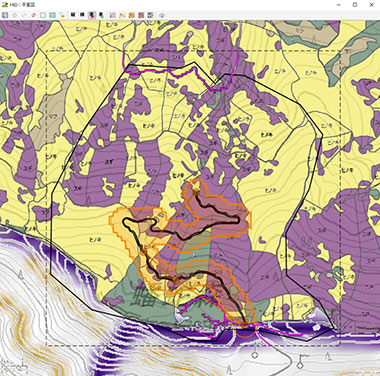Click the green curved arrows toolbar icon
The width and height of the screenshot is (380, 376).
(24, 15)
